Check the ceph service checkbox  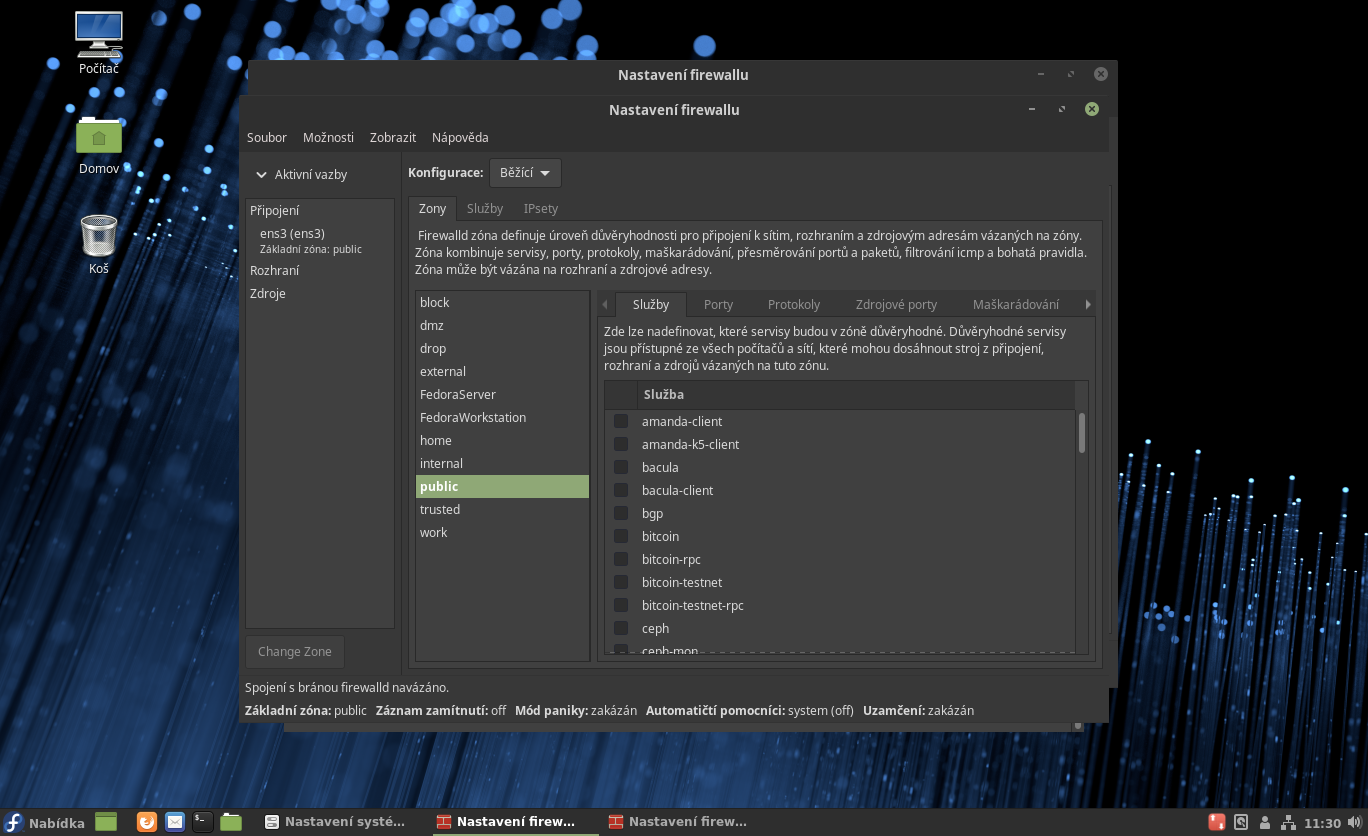(x=621, y=628)
